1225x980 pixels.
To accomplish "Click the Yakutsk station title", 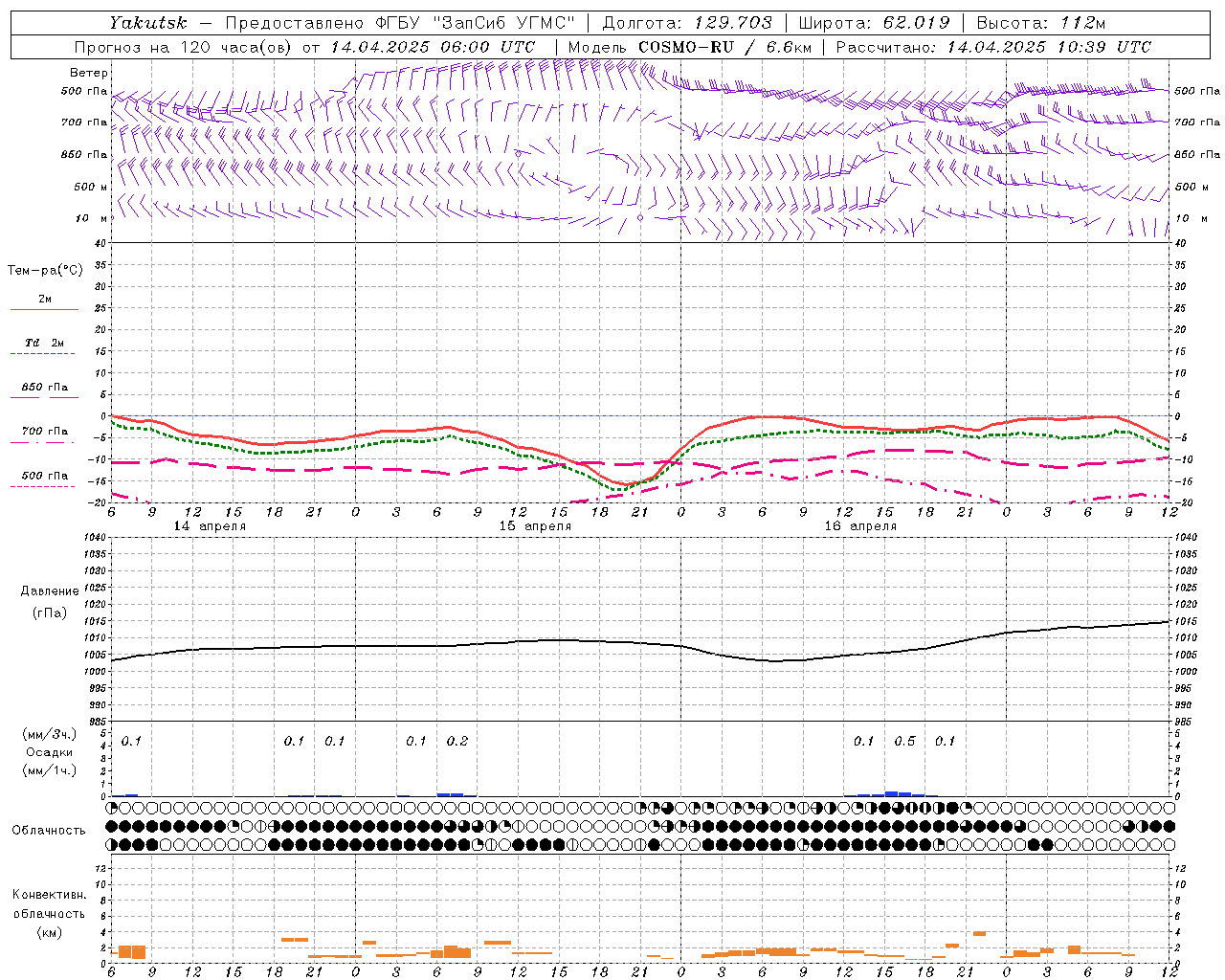I will click(148, 23).
